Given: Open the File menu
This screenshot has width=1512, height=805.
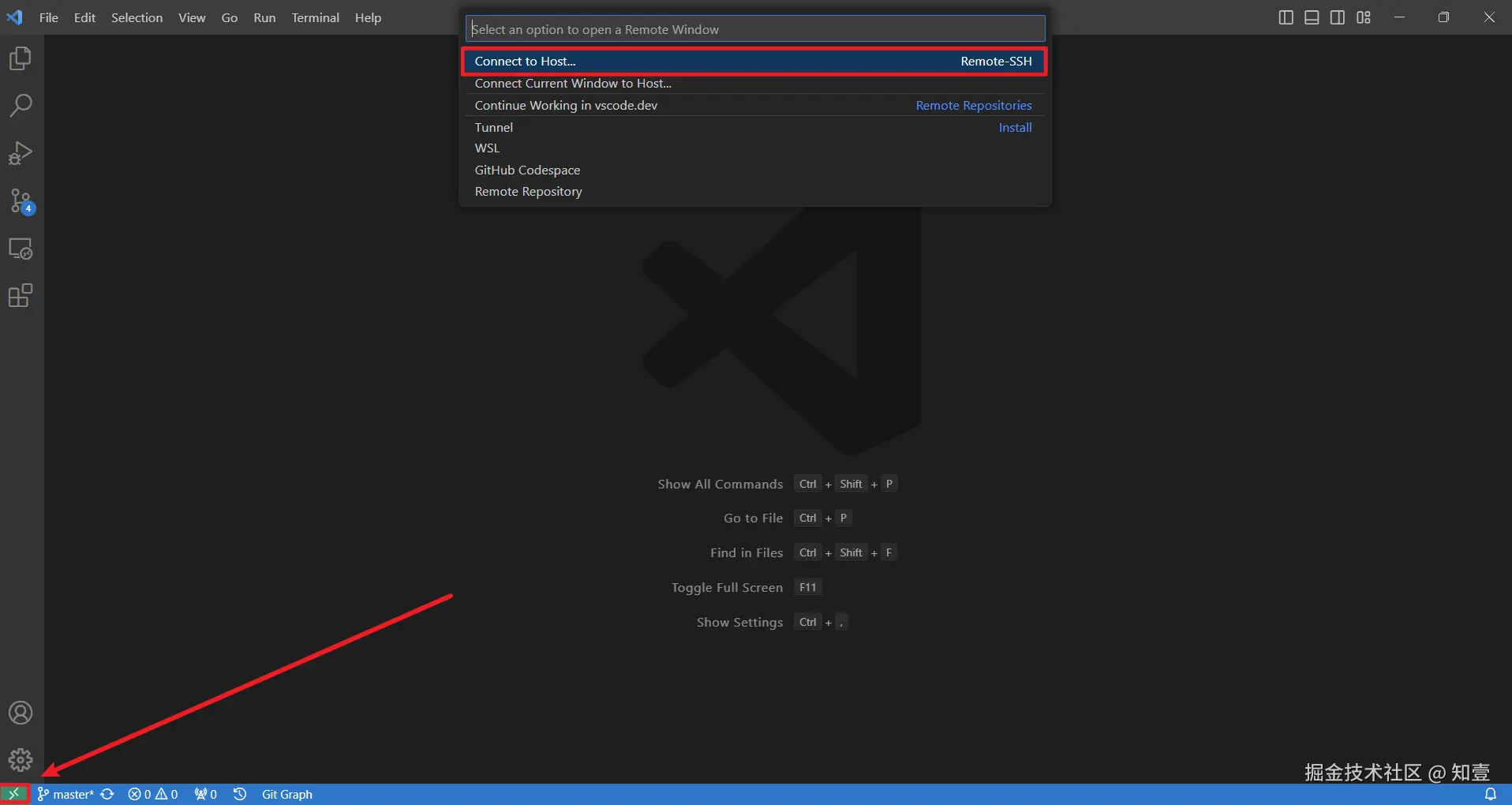Looking at the screenshot, I should coord(49,17).
